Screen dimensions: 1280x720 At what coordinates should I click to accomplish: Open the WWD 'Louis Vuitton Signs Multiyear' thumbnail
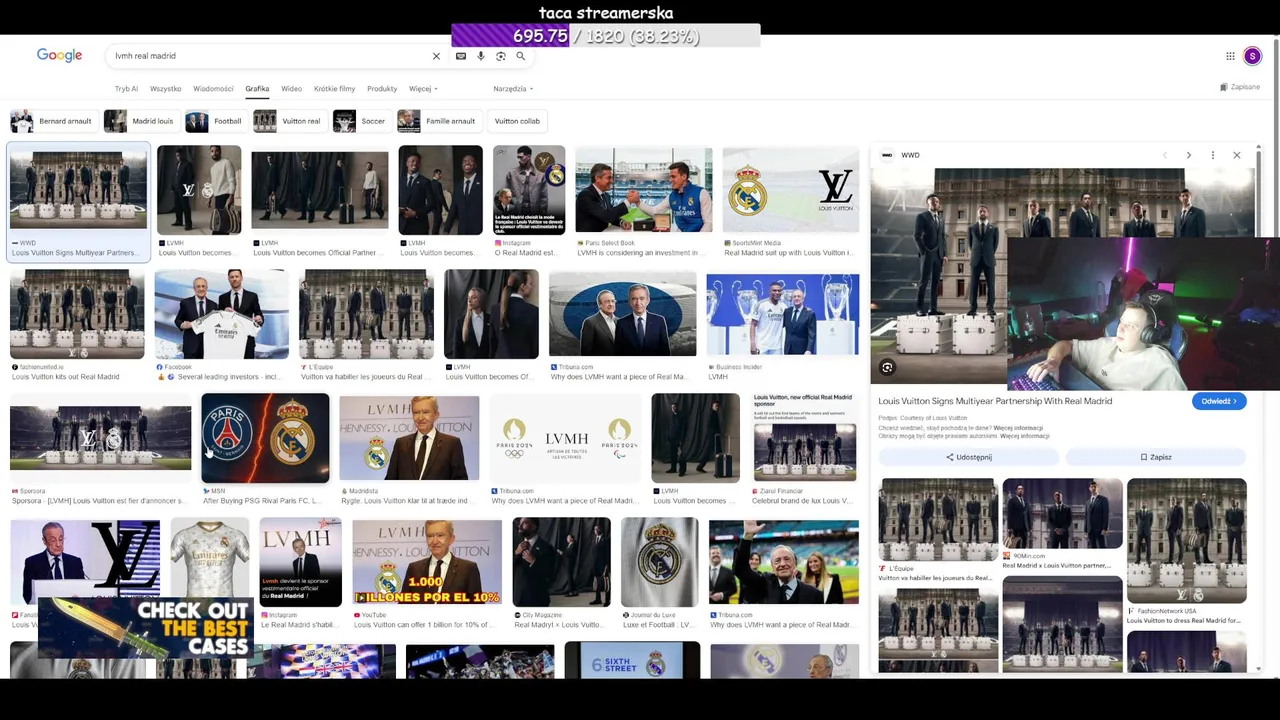click(x=78, y=190)
